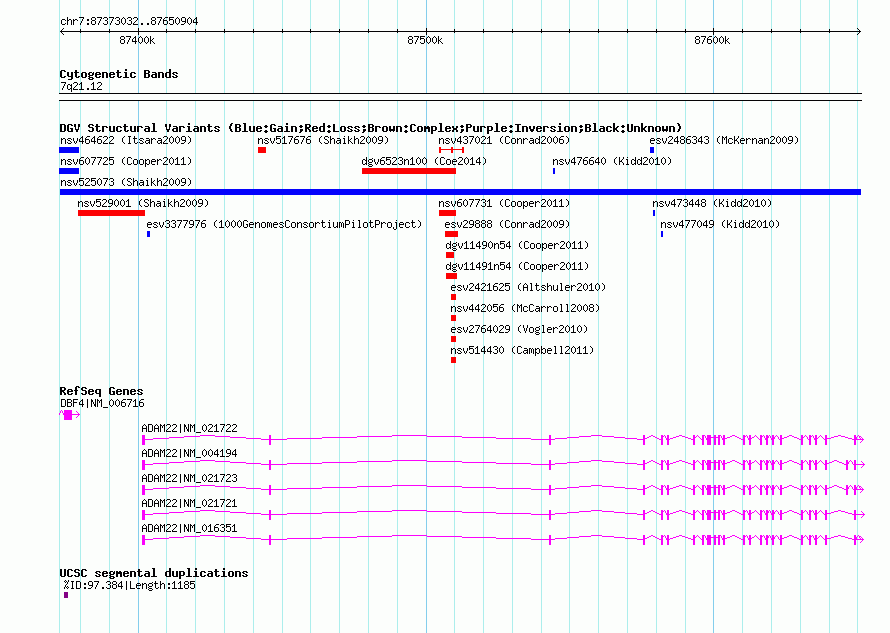Click the esv2486343 (McKernan2009) label
This screenshot has height=633, width=890.
pos(724,140)
